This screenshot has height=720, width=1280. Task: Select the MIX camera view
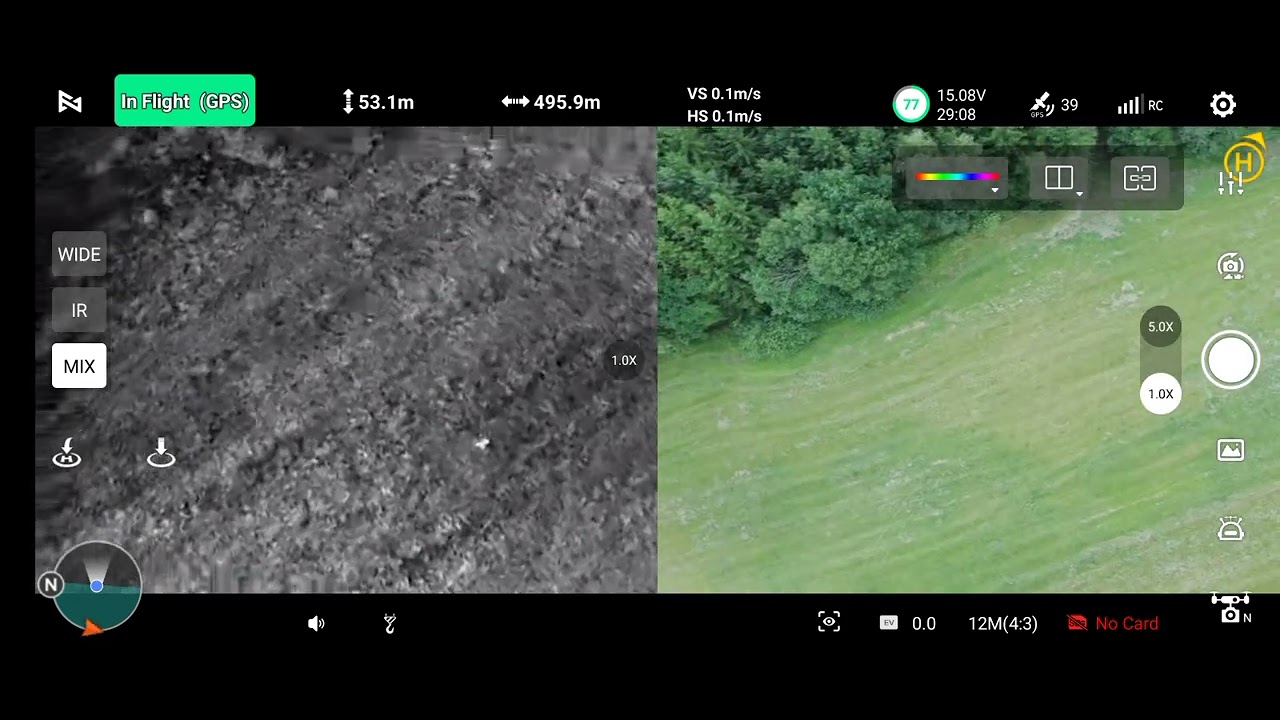point(79,366)
